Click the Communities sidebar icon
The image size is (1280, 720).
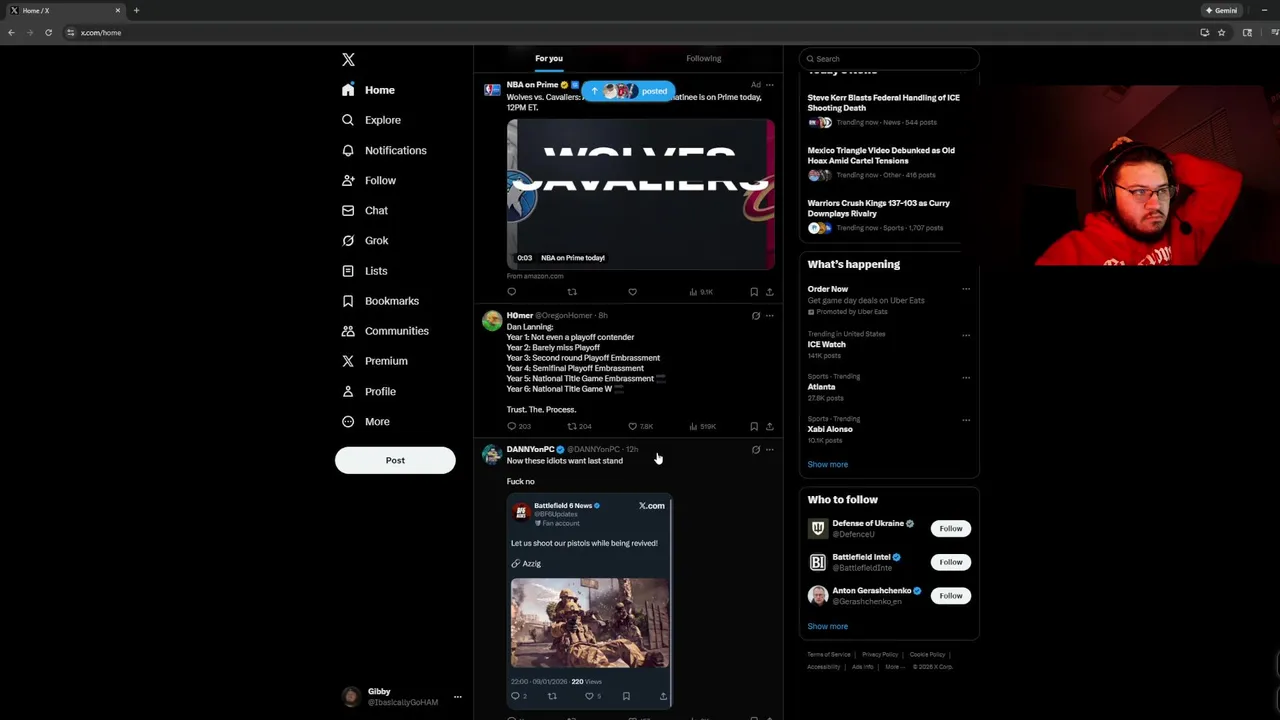(348, 331)
